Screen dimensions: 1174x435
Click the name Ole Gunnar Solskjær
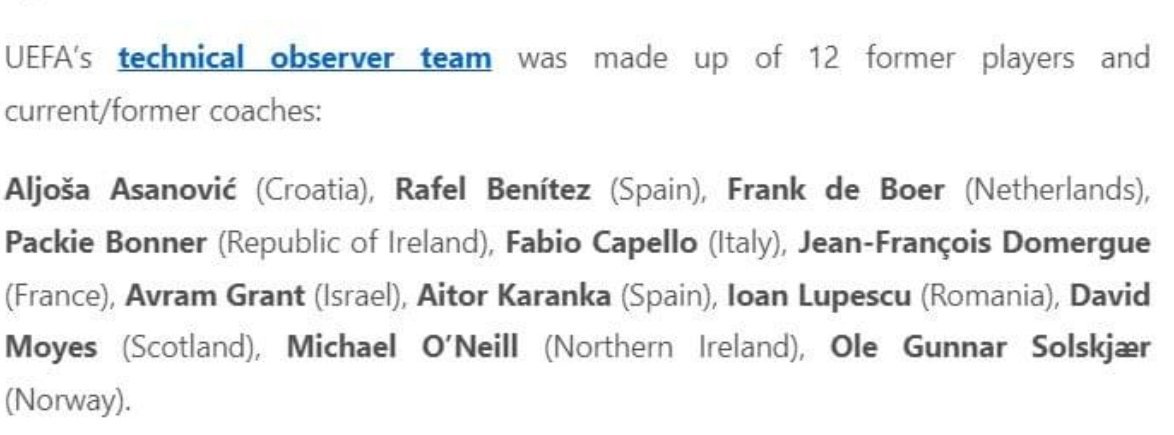pyautogui.click(x=991, y=349)
